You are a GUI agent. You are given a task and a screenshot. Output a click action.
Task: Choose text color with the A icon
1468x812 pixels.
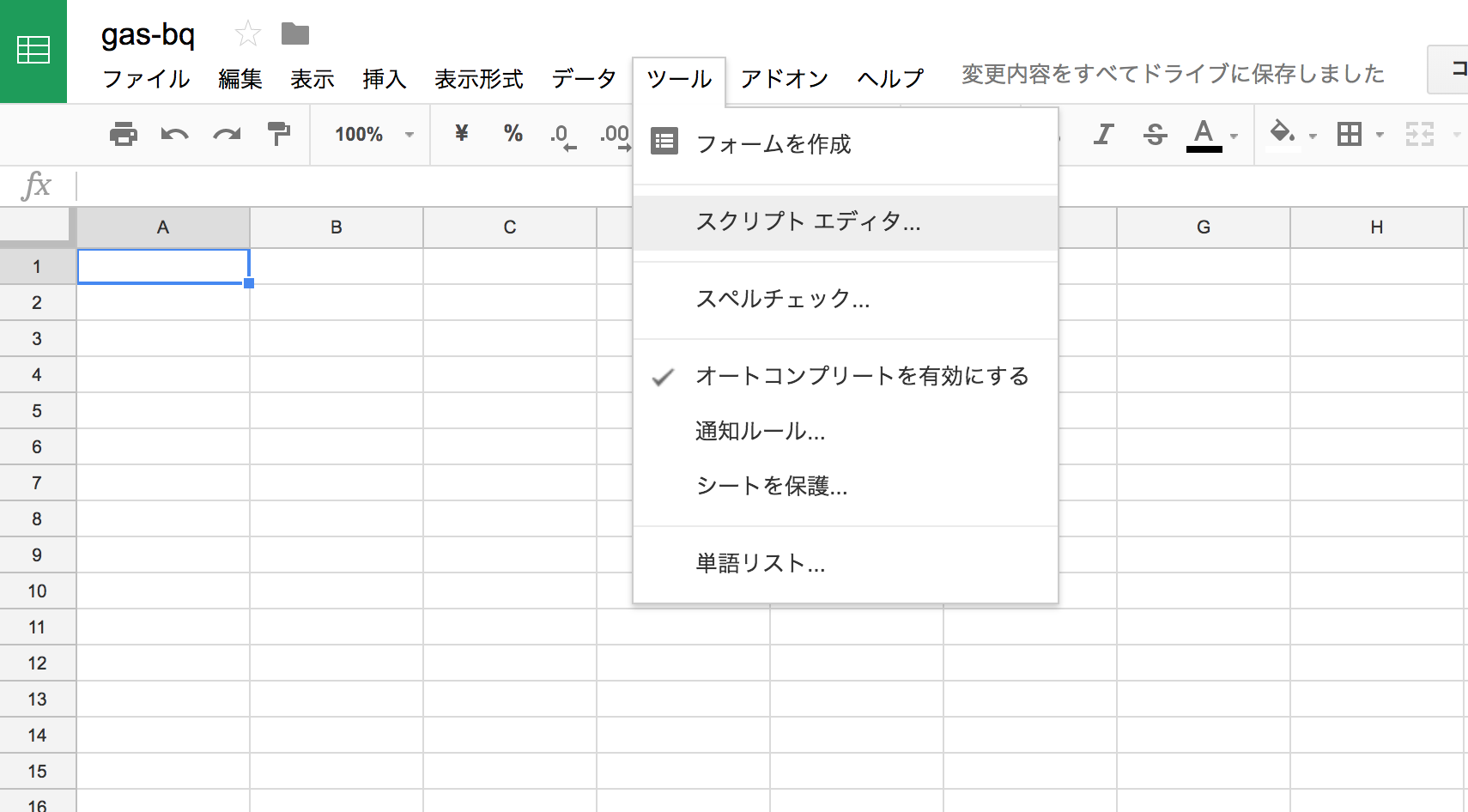coord(1204,135)
